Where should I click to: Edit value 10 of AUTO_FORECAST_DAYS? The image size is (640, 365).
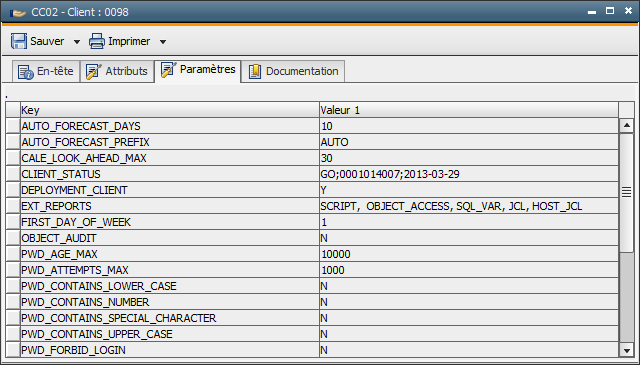click(469, 126)
